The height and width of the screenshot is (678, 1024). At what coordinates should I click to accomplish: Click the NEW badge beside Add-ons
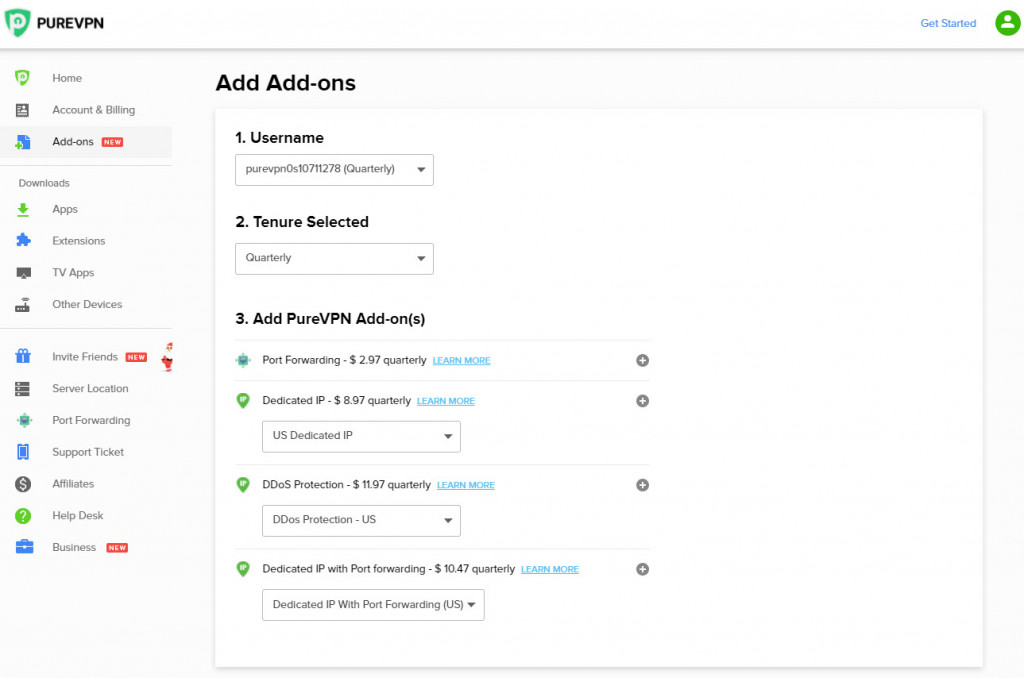coord(112,142)
